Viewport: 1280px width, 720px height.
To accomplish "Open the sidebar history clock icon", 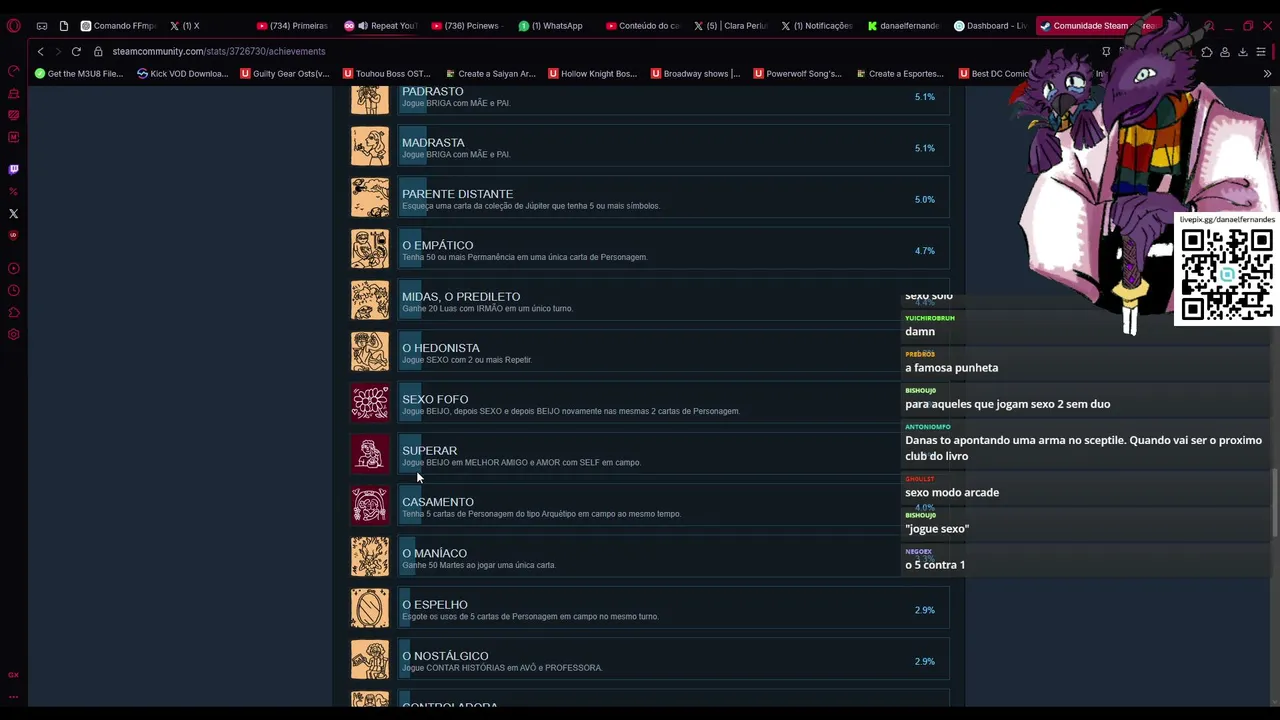I will pyautogui.click(x=13, y=290).
